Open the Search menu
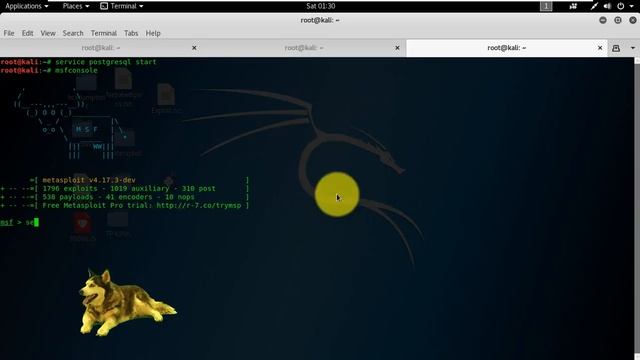The image size is (640, 360). coord(73,33)
